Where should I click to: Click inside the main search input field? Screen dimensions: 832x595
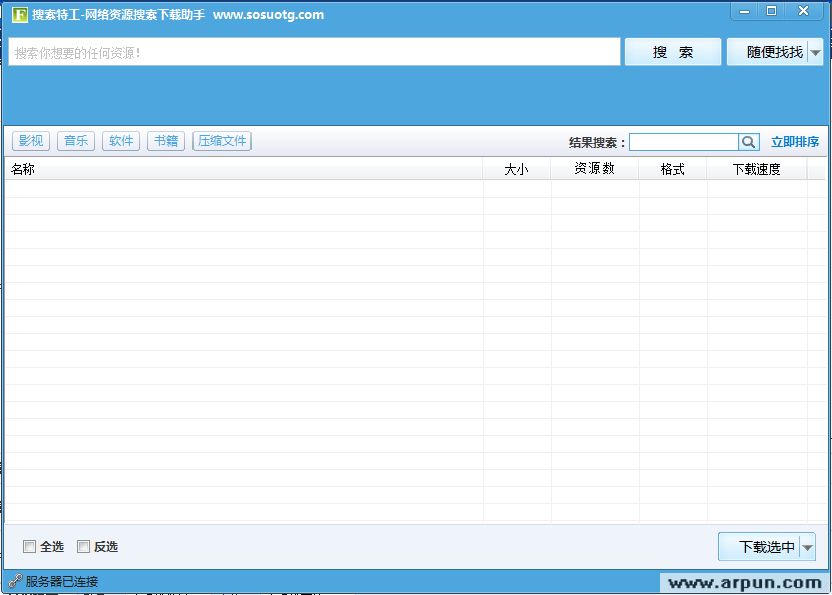pyautogui.click(x=300, y=51)
